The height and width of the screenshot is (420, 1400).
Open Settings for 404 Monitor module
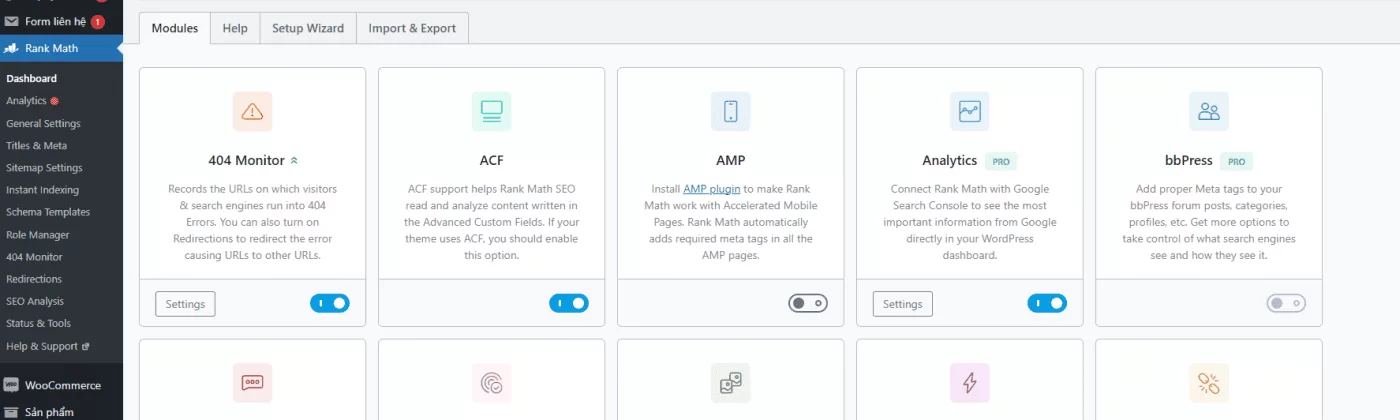[185, 304]
